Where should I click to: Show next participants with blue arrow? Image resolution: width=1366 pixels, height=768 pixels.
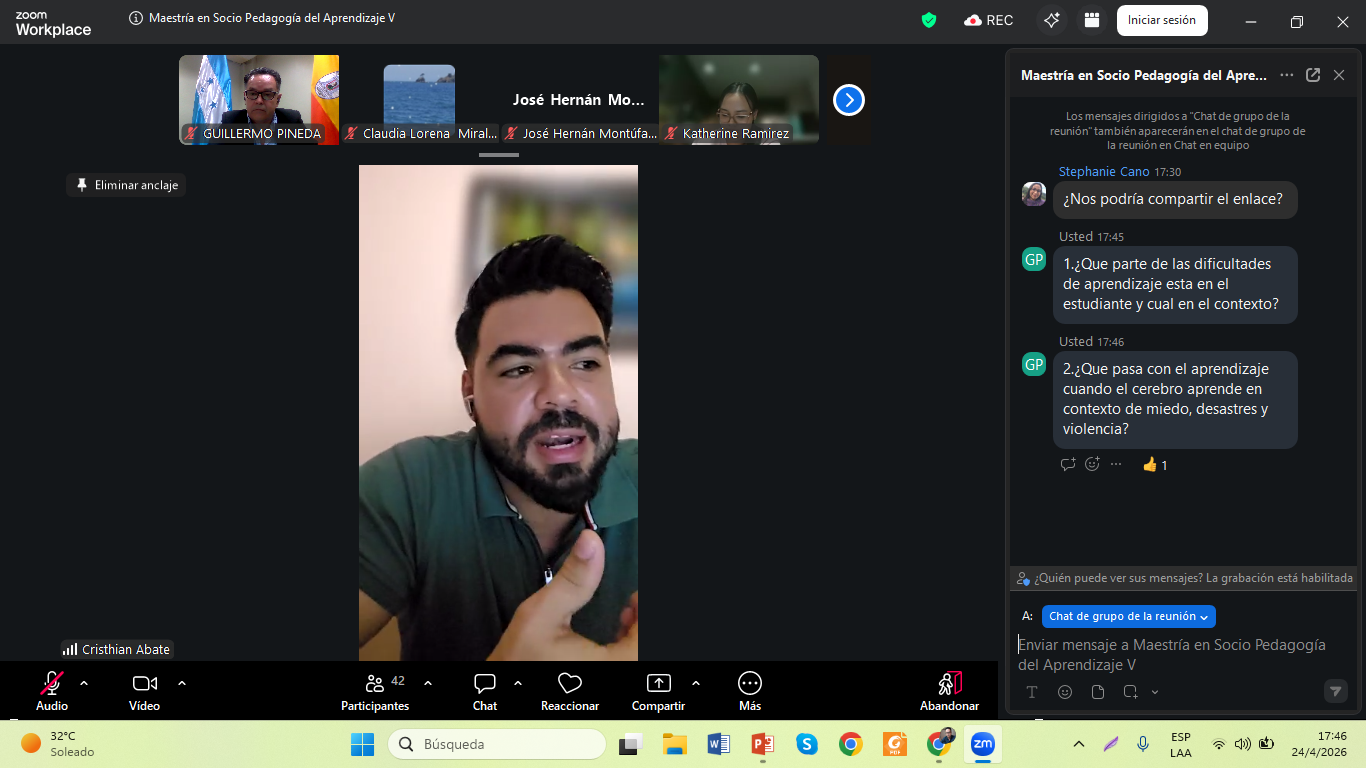pos(848,100)
